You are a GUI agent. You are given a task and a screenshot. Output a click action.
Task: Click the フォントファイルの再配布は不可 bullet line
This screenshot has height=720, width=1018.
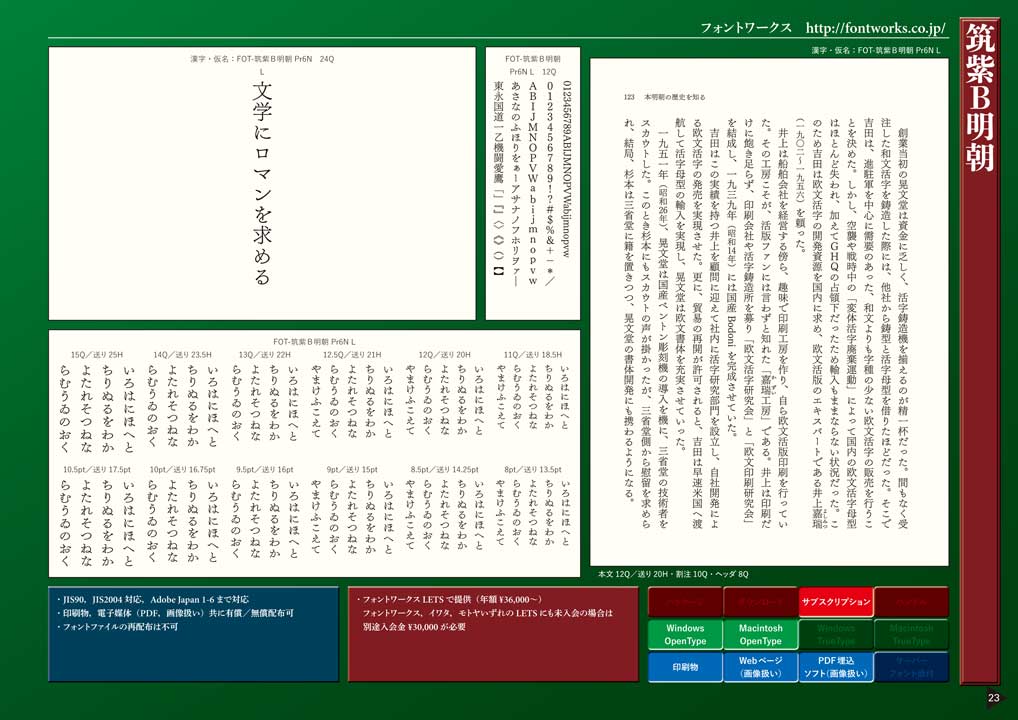tap(118, 627)
